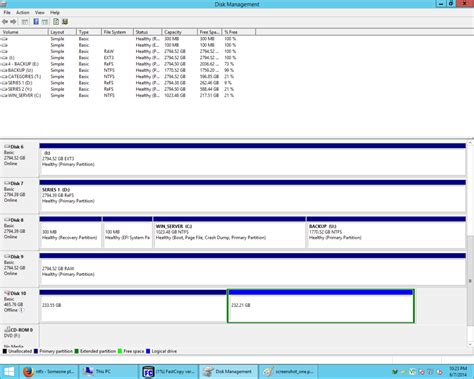Select the 100 MB EFI System partition block

click(127, 232)
